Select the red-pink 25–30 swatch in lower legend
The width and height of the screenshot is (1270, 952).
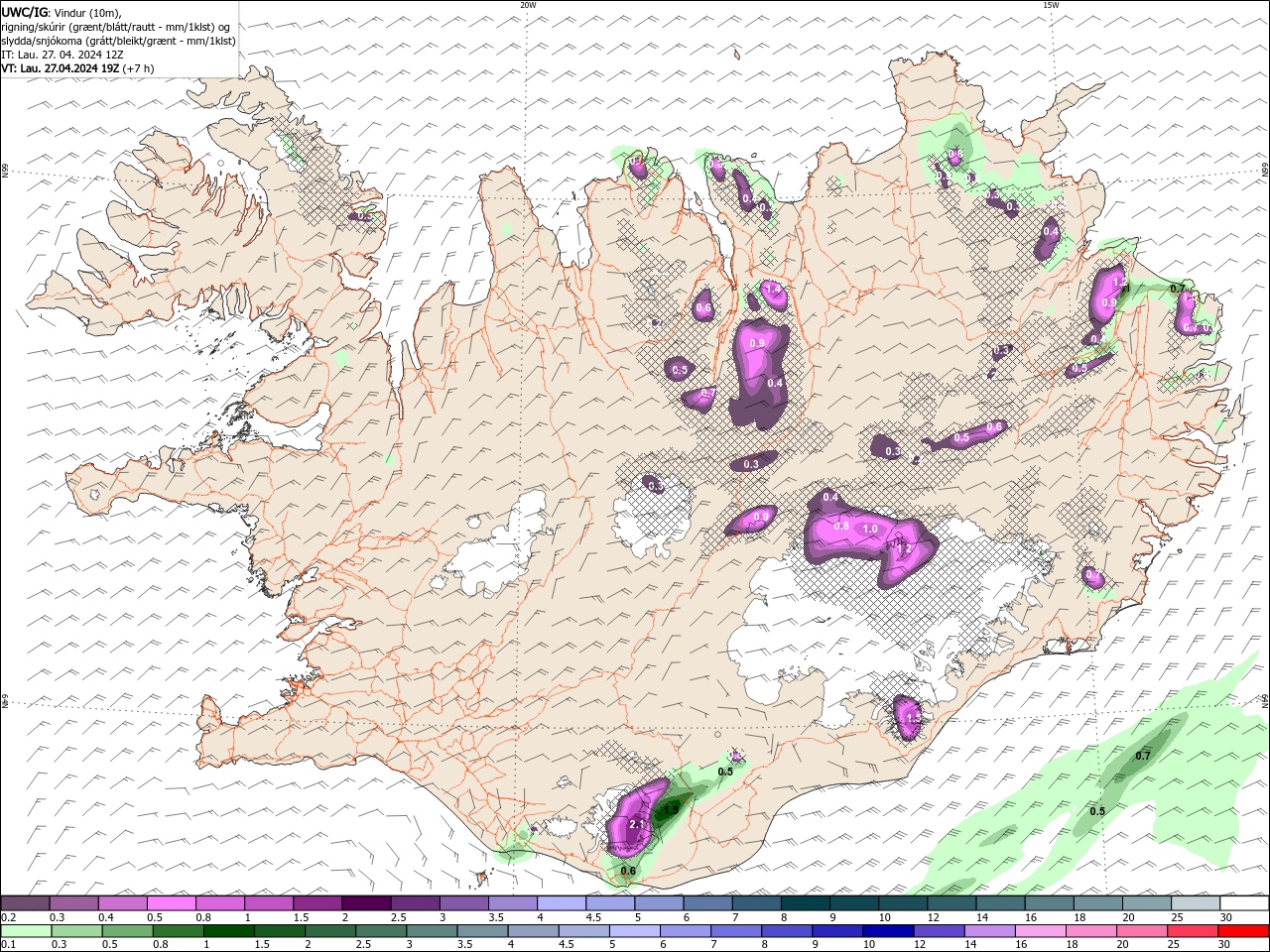[x=1191, y=931]
